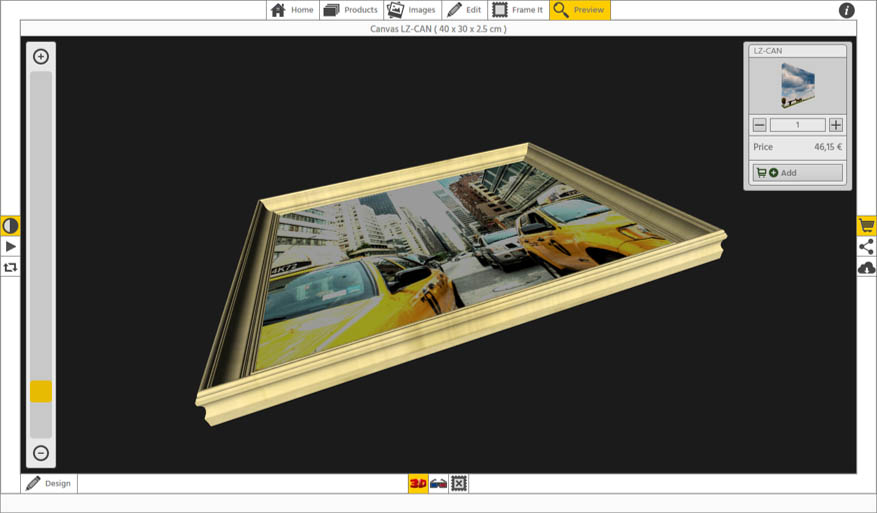Open the Frame It tab
Viewport: 877px width, 513px height.
click(518, 10)
